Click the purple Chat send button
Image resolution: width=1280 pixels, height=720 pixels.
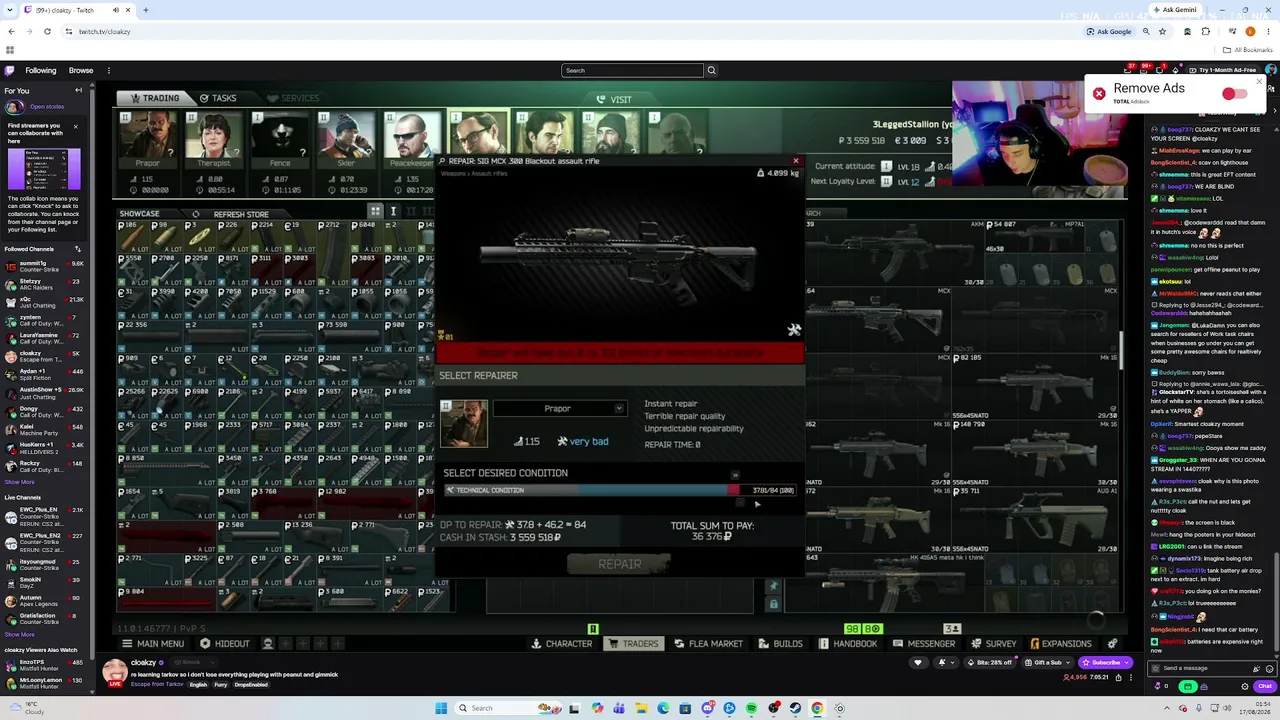(1265, 686)
